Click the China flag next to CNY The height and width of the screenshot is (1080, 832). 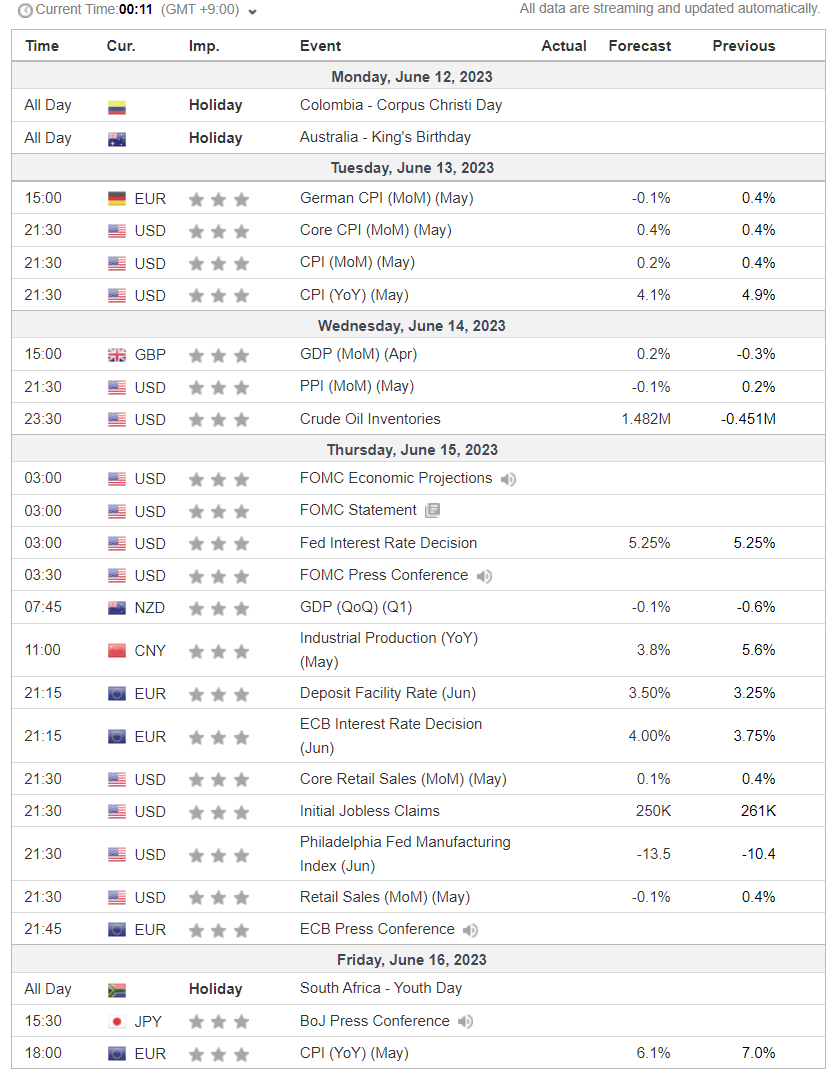117,651
